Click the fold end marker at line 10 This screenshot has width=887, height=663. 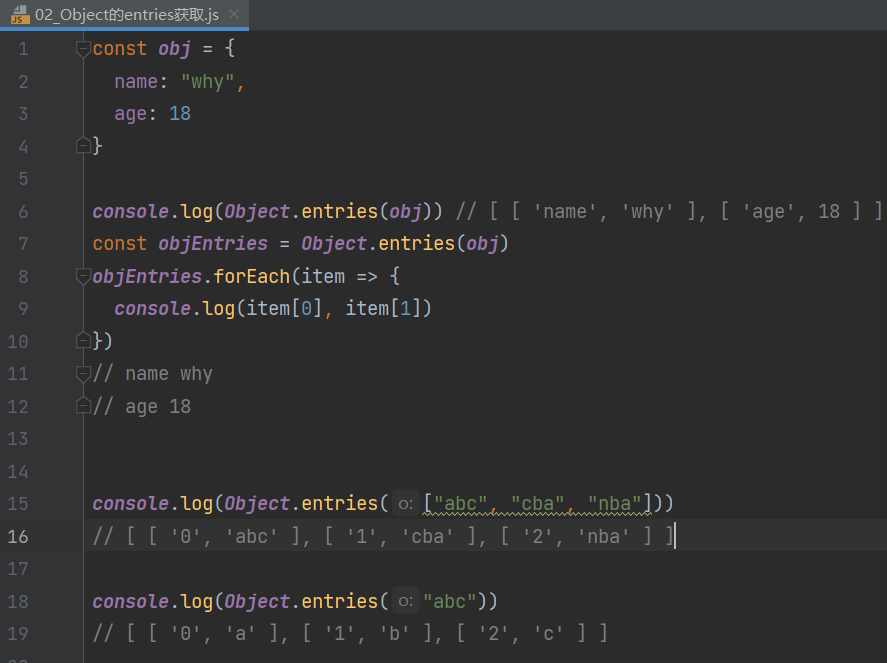83,341
